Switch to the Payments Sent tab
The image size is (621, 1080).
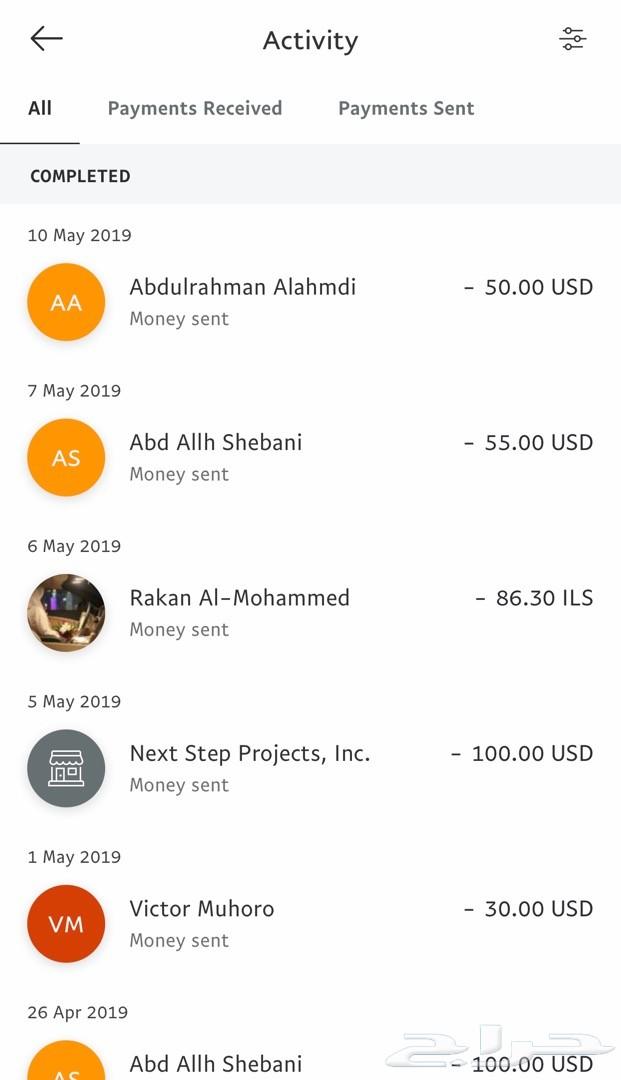[x=406, y=108]
